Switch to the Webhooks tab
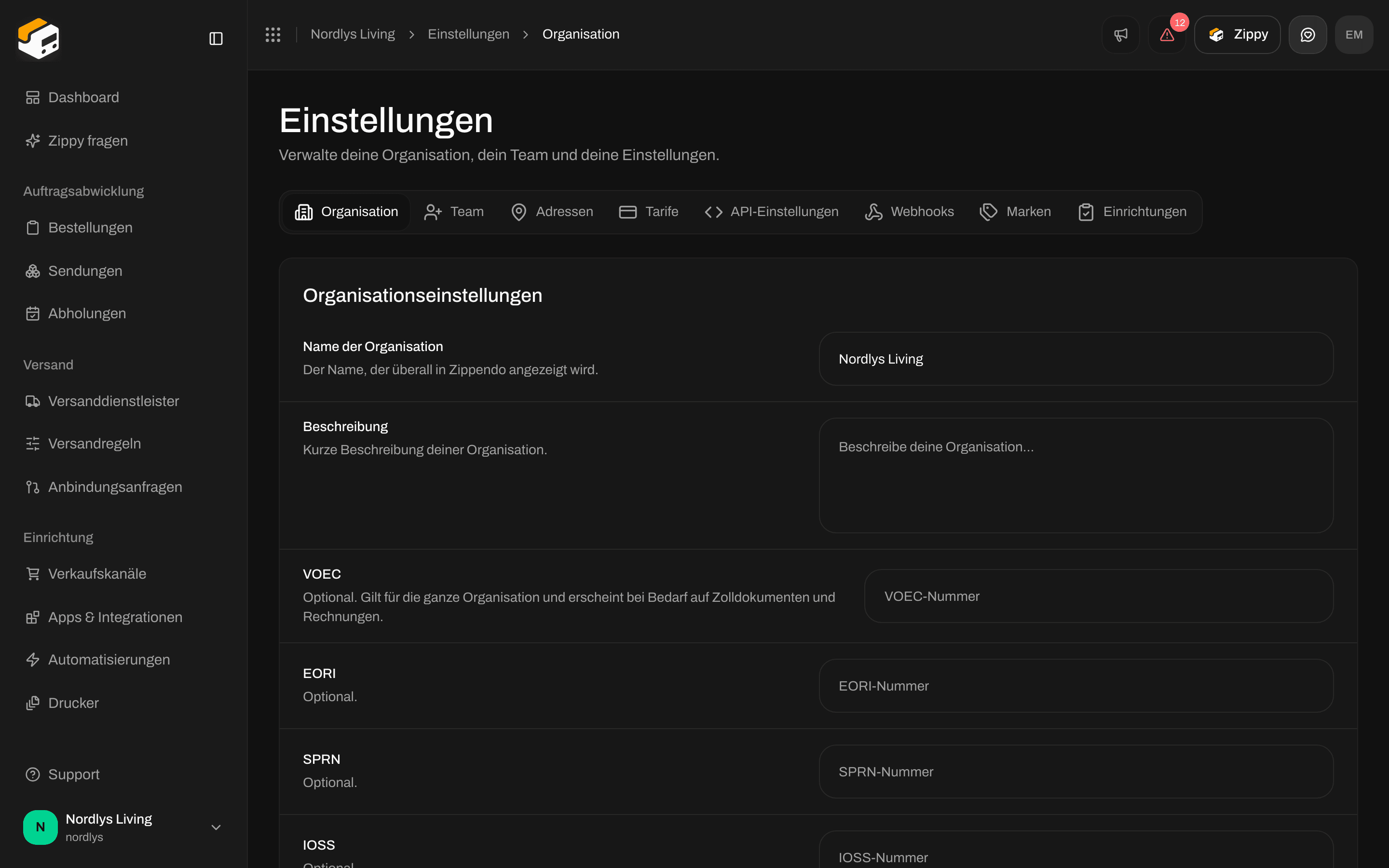Viewport: 1389px width, 868px height. [910, 212]
